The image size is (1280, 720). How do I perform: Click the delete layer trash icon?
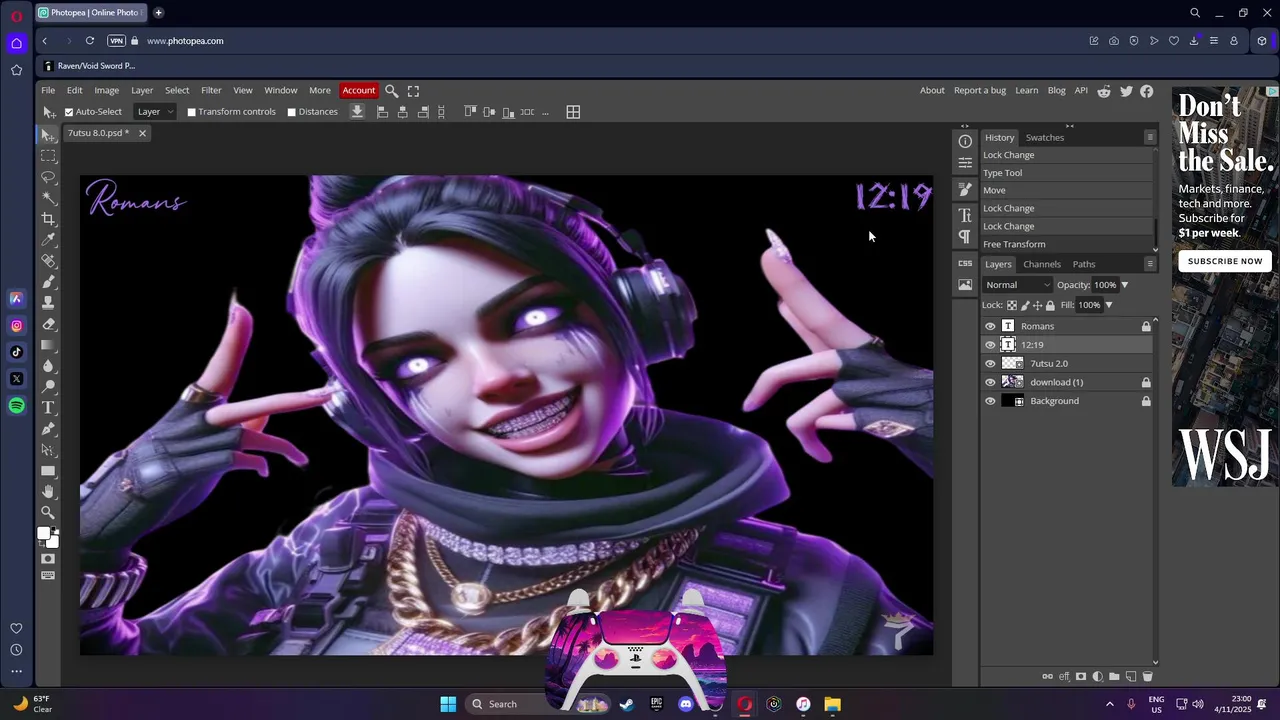click(x=1147, y=677)
